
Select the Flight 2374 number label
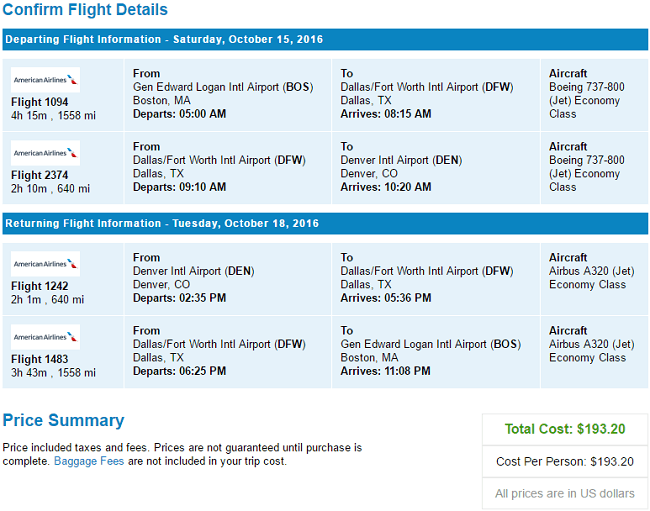pyautogui.click(x=39, y=175)
